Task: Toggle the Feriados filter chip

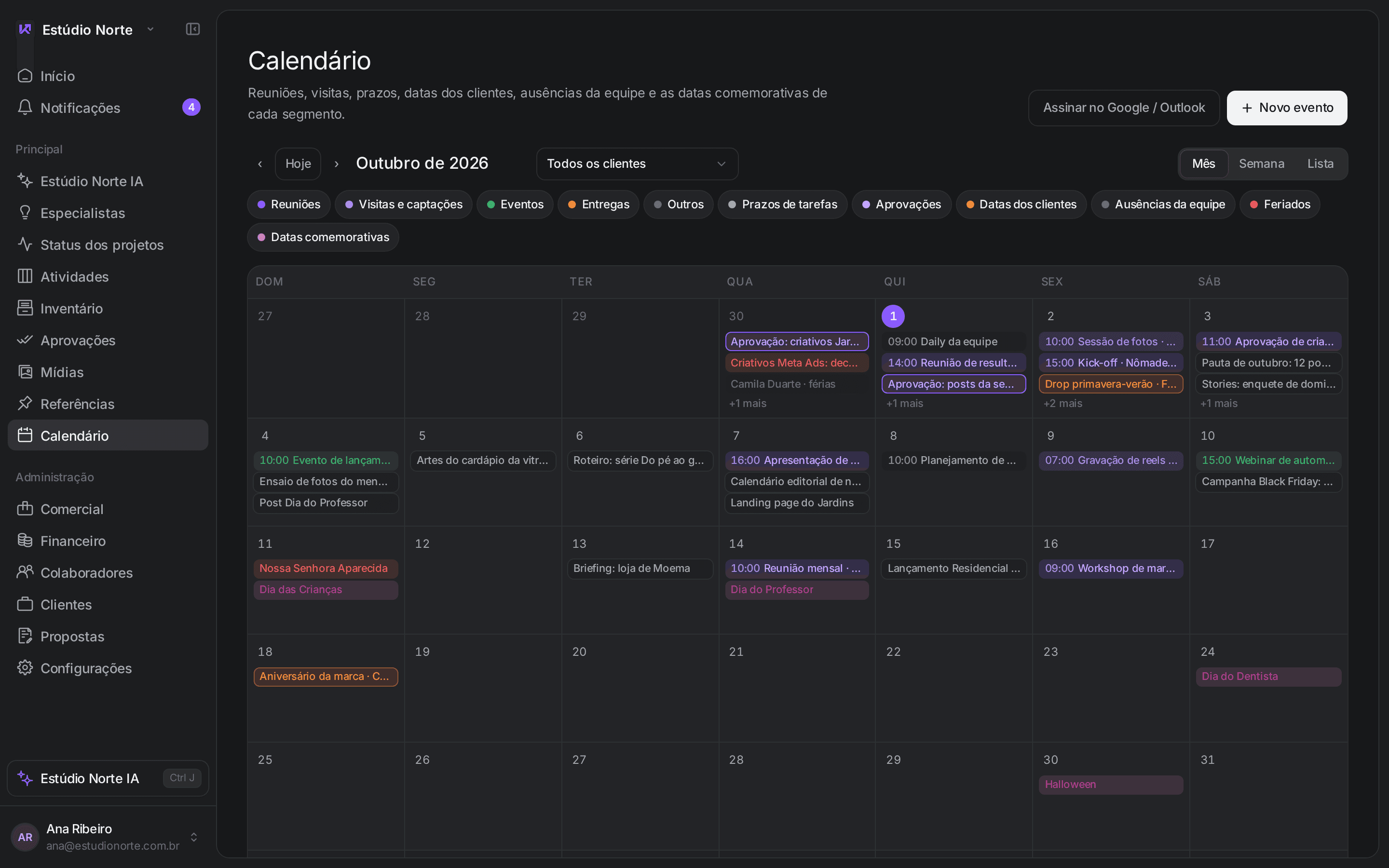Action: (x=1280, y=204)
